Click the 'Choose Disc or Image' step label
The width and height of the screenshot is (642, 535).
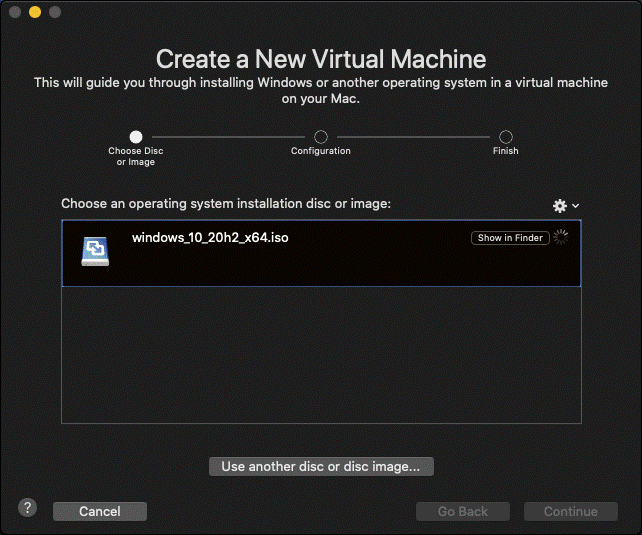click(x=136, y=156)
